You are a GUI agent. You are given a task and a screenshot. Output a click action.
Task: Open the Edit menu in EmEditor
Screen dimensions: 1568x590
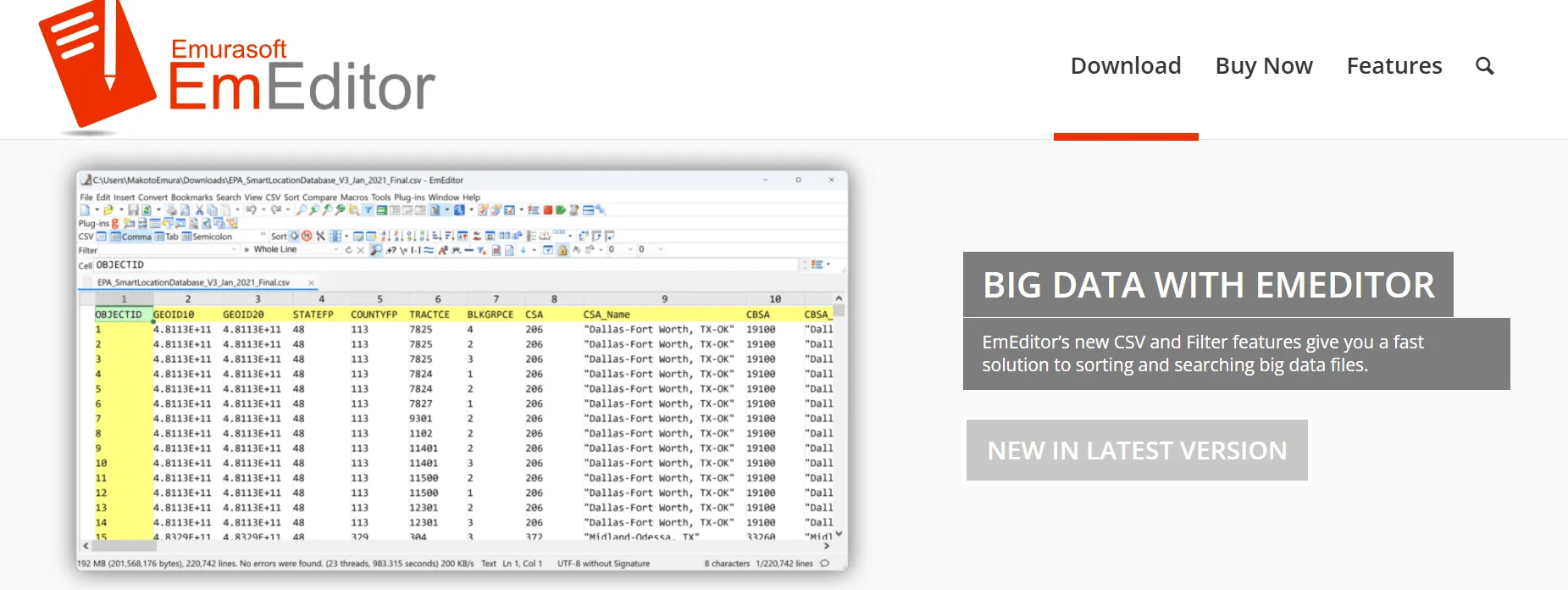tap(103, 197)
